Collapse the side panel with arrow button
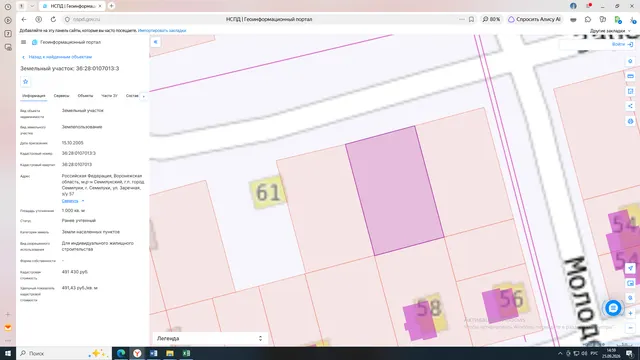The height and width of the screenshot is (360, 640). (156, 42)
